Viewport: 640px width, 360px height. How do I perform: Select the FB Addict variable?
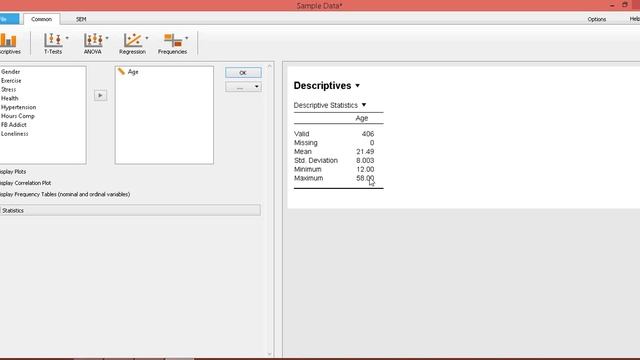click(x=13, y=125)
